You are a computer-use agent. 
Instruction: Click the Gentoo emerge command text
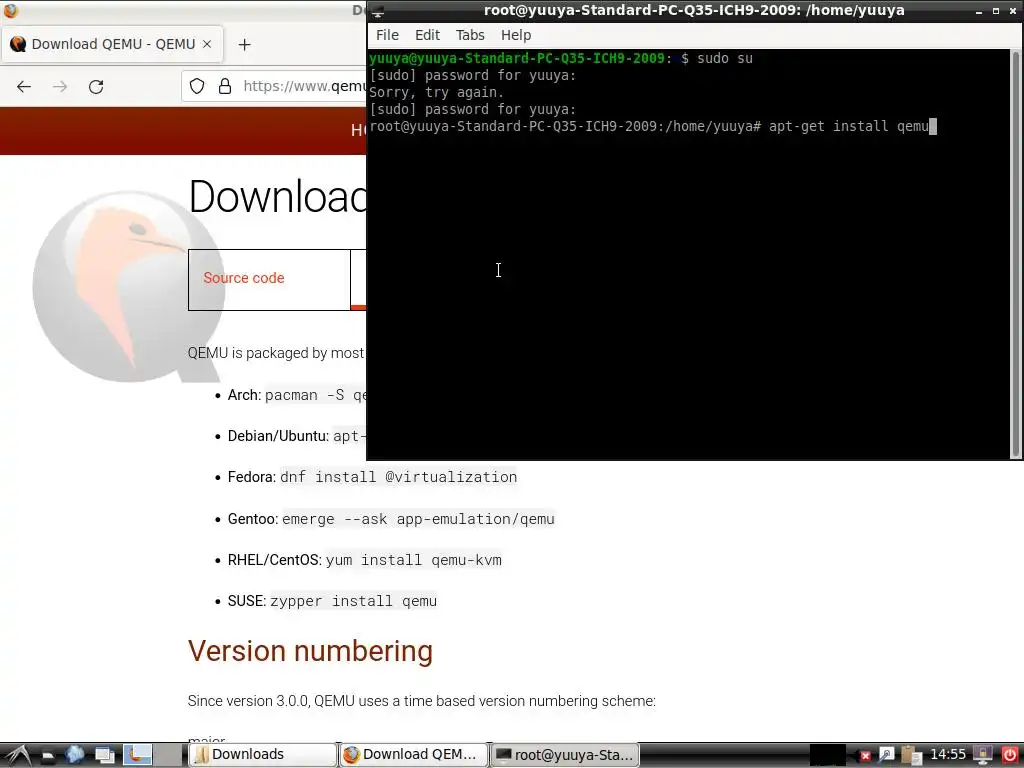(x=418, y=519)
